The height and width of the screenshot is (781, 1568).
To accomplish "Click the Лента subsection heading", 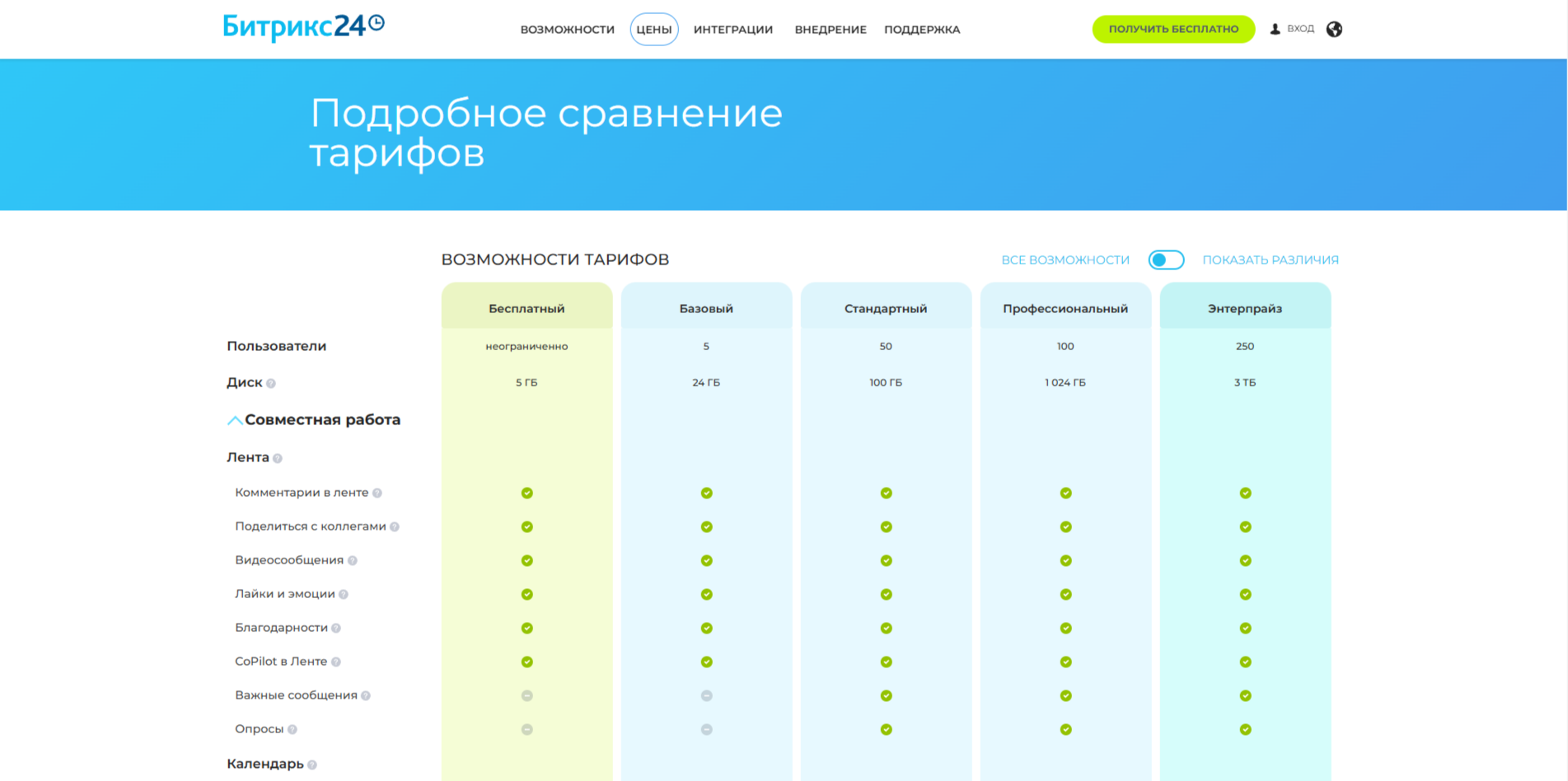I will tap(248, 457).
